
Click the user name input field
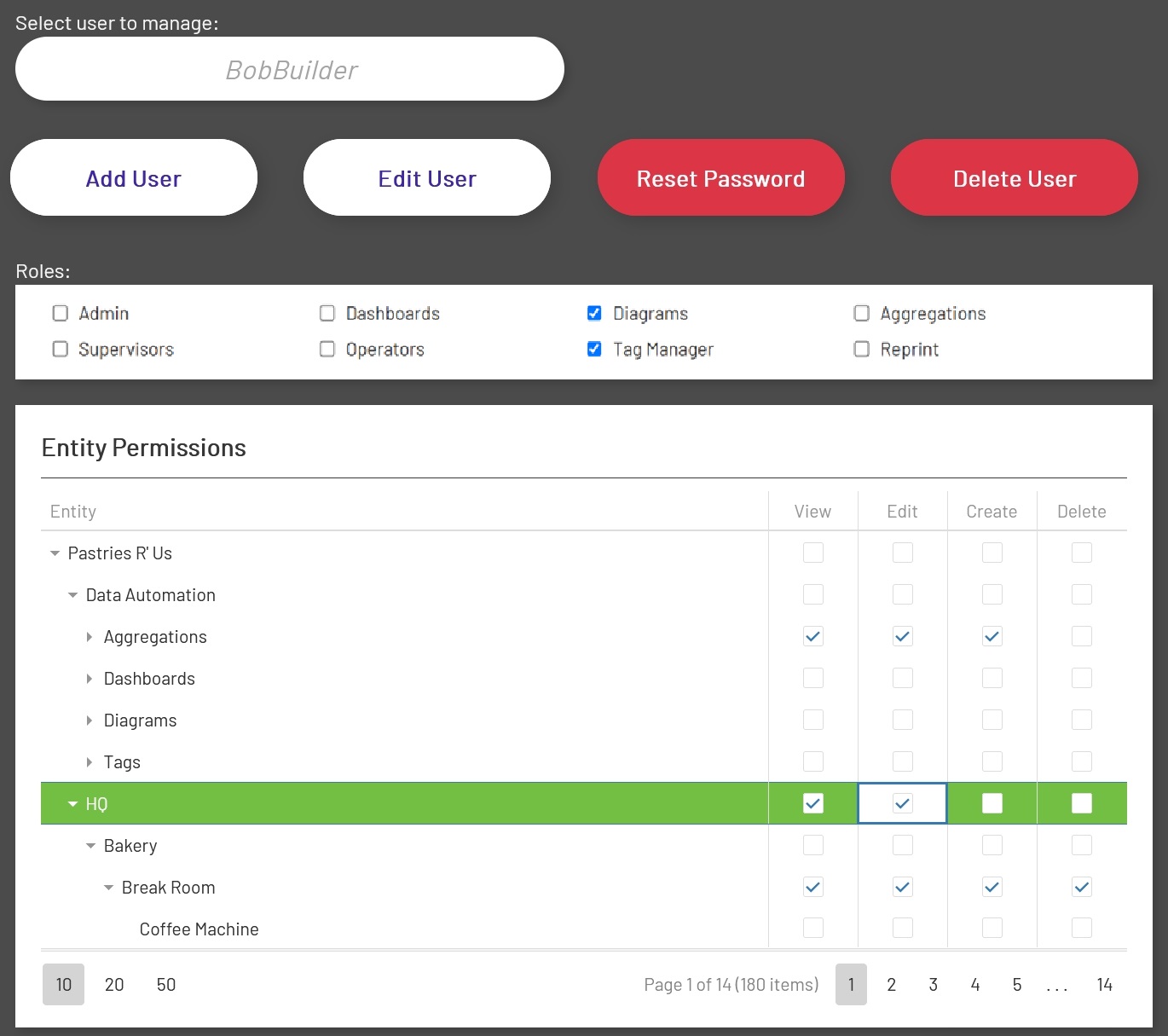tap(290, 68)
